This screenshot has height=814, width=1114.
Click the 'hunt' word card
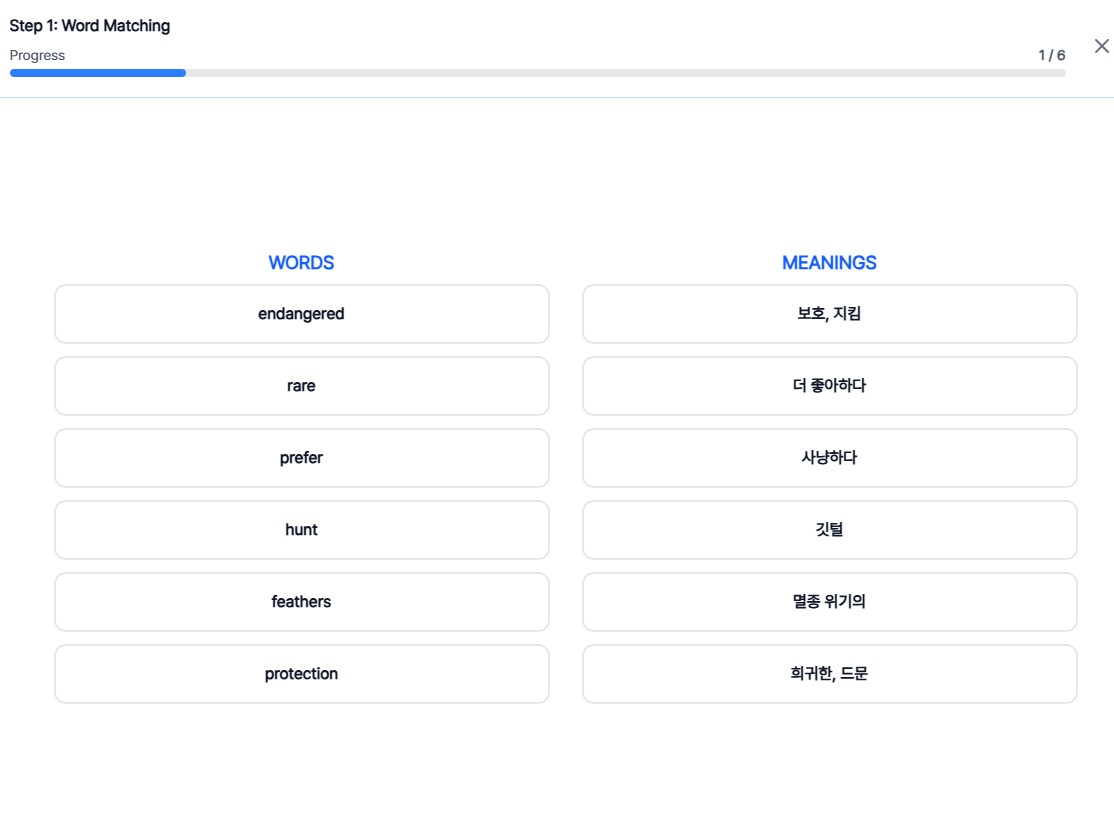point(301,530)
